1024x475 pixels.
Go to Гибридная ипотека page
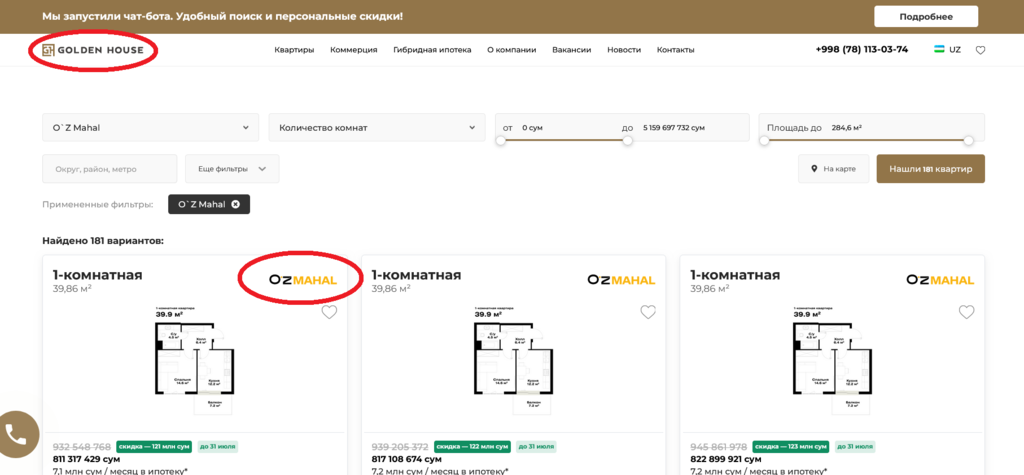click(432, 50)
